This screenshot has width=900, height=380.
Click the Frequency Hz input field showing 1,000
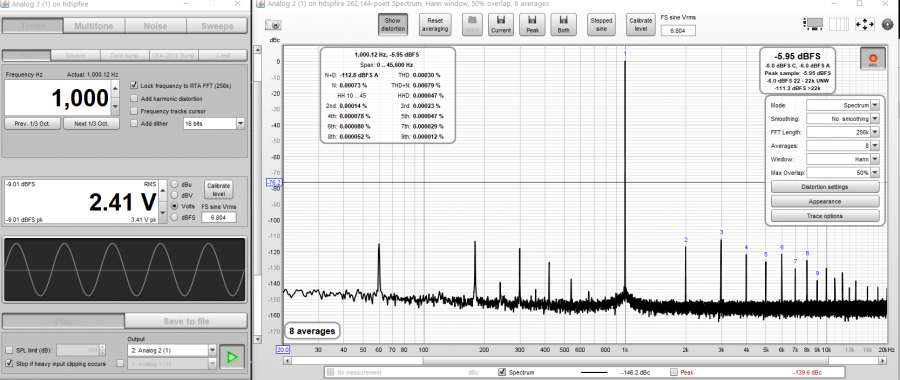click(x=58, y=98)
